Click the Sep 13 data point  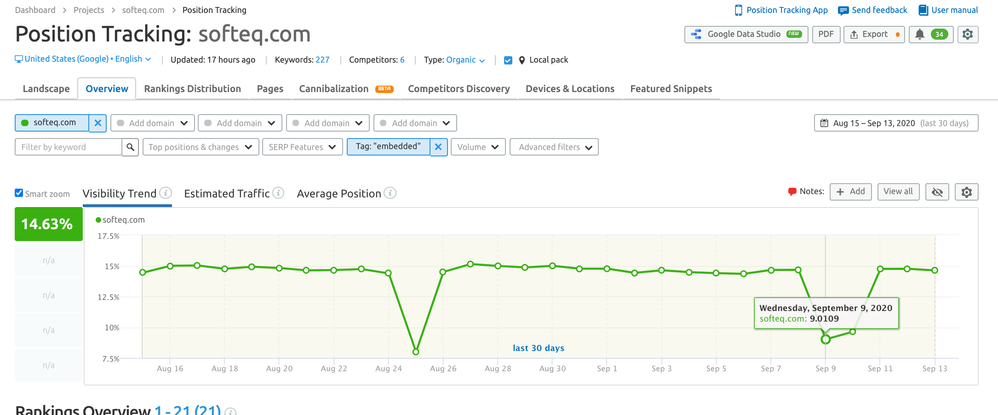[x=934, y=270]
